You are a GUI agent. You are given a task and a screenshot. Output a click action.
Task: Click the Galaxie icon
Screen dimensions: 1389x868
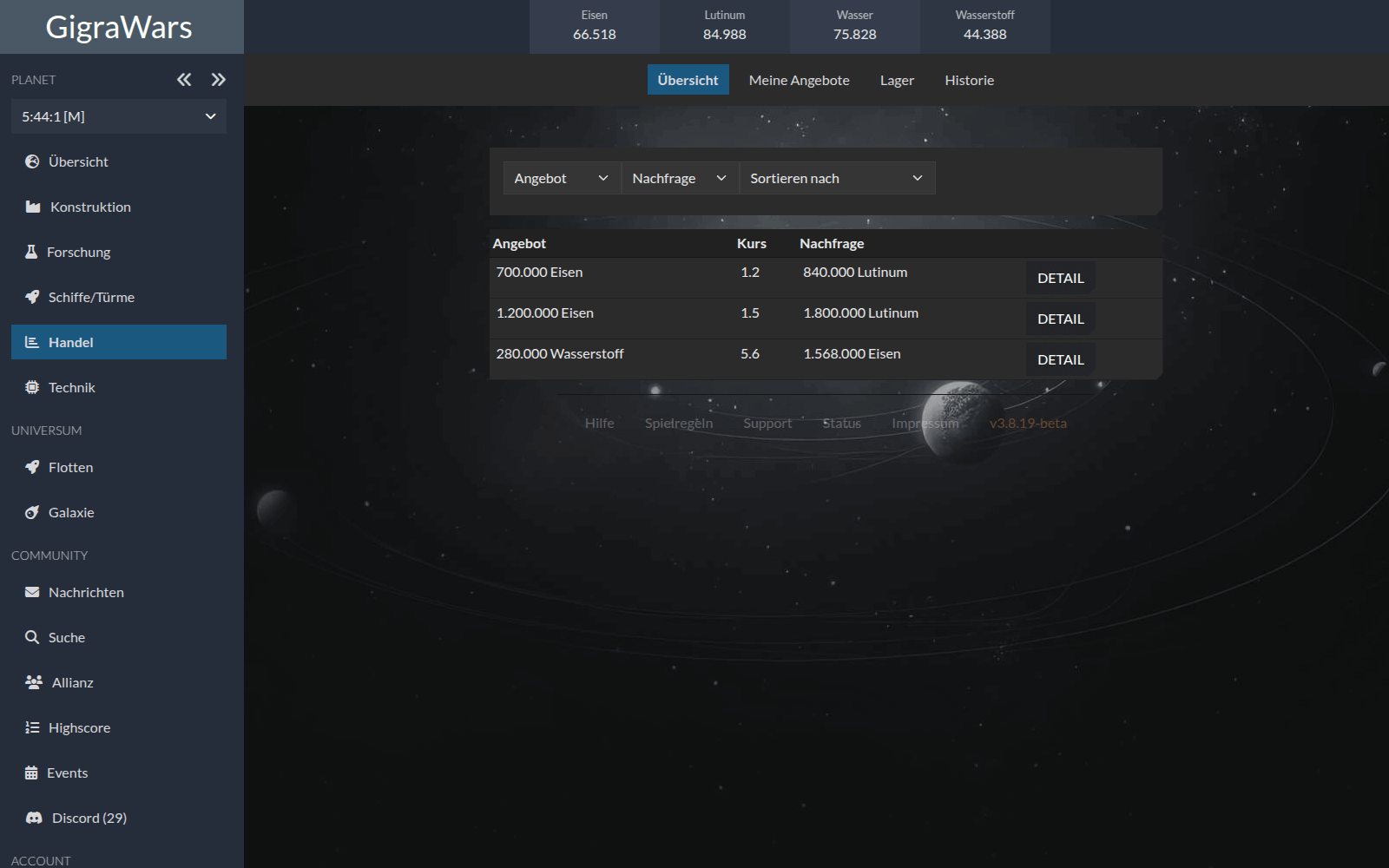[x=32, y=512]
